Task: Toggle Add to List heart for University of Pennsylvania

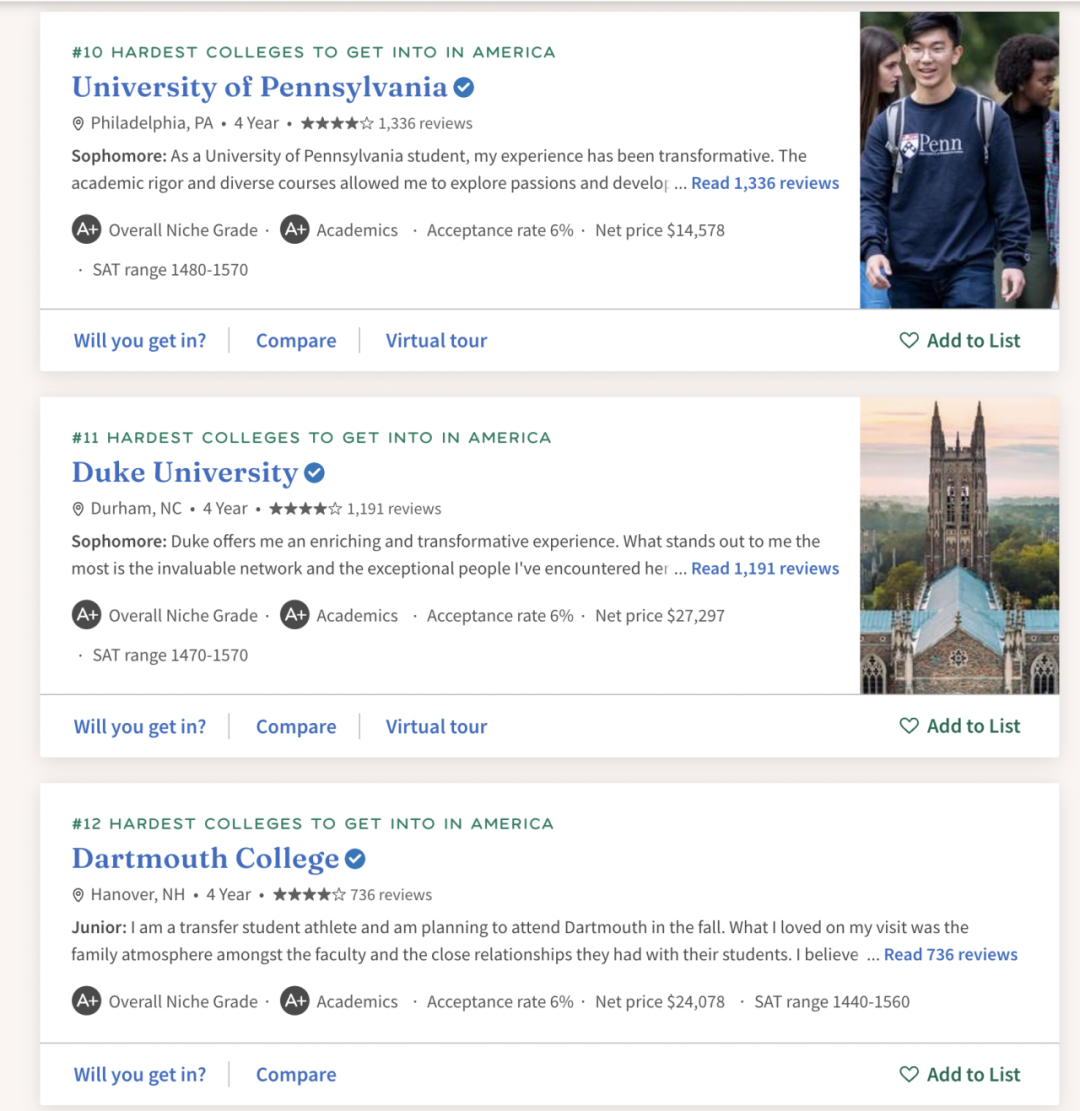Action: pyautogui.click(x=909, y=341)
